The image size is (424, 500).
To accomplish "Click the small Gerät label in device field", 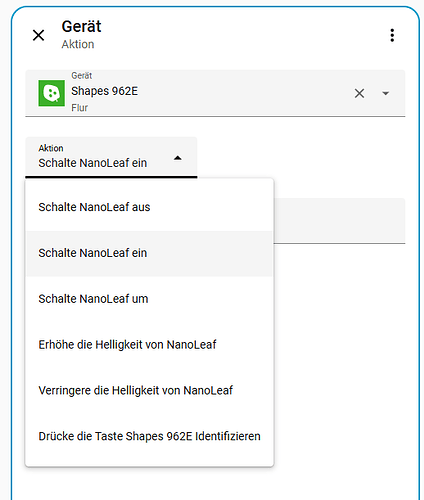I will coord(81,76).
